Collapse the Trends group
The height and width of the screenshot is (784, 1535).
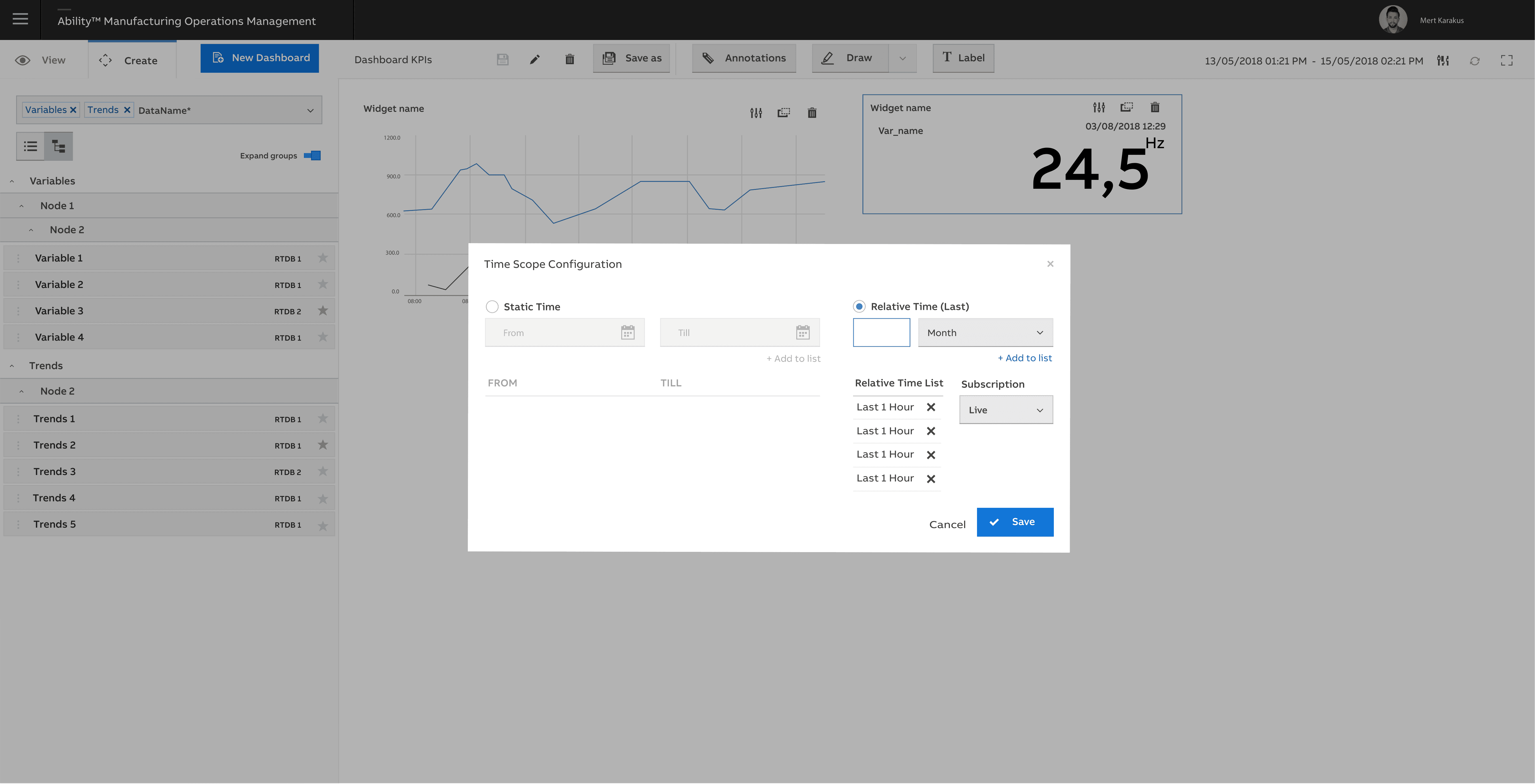[x=12, y=366]
